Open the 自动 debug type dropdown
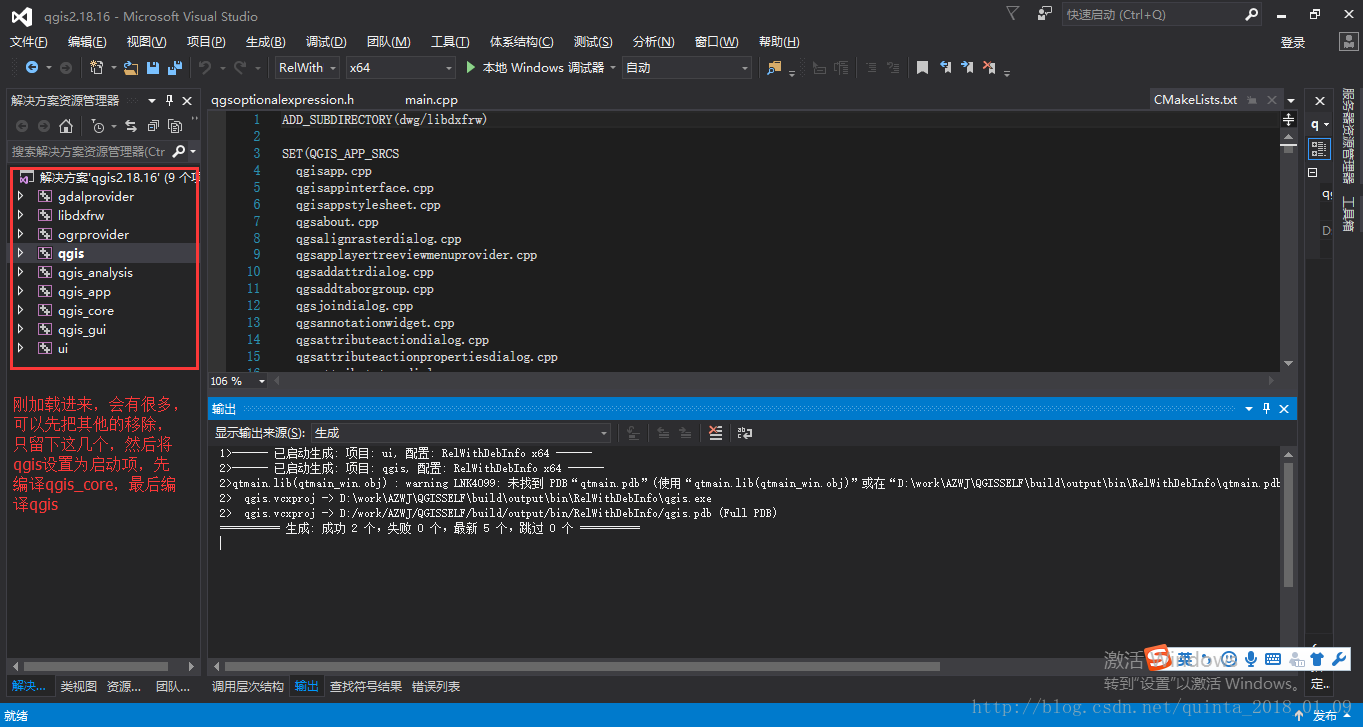 [686, 68]
